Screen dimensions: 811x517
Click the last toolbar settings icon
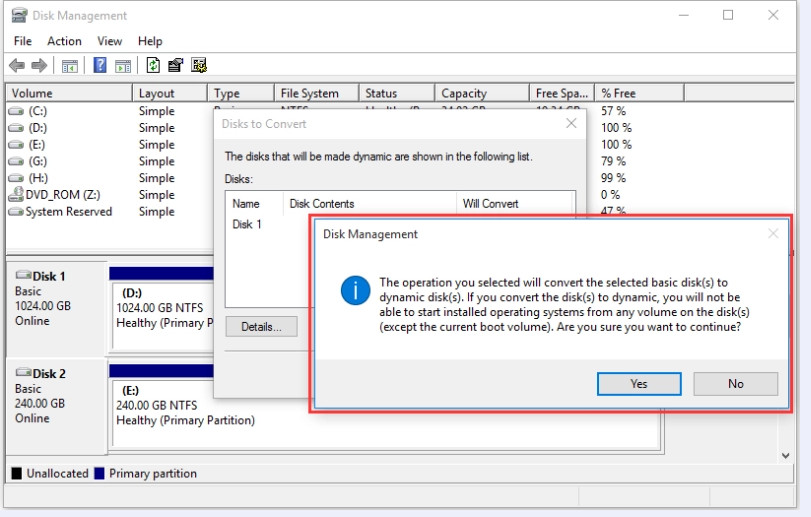click(199, 65)
